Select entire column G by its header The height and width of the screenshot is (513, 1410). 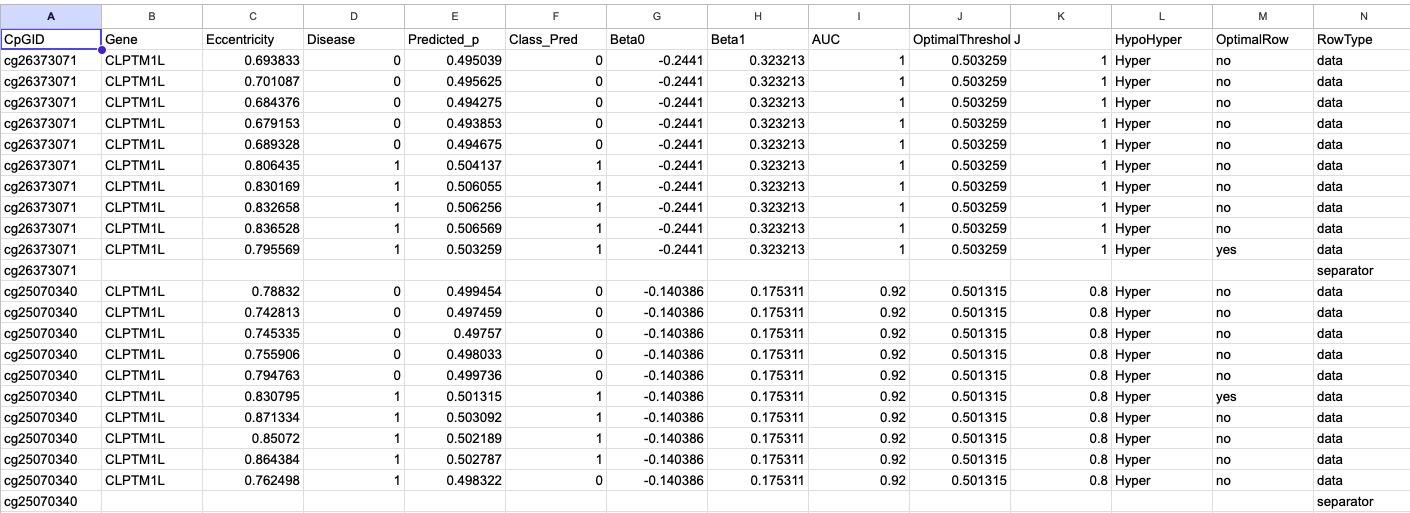[x=656, y=16]
